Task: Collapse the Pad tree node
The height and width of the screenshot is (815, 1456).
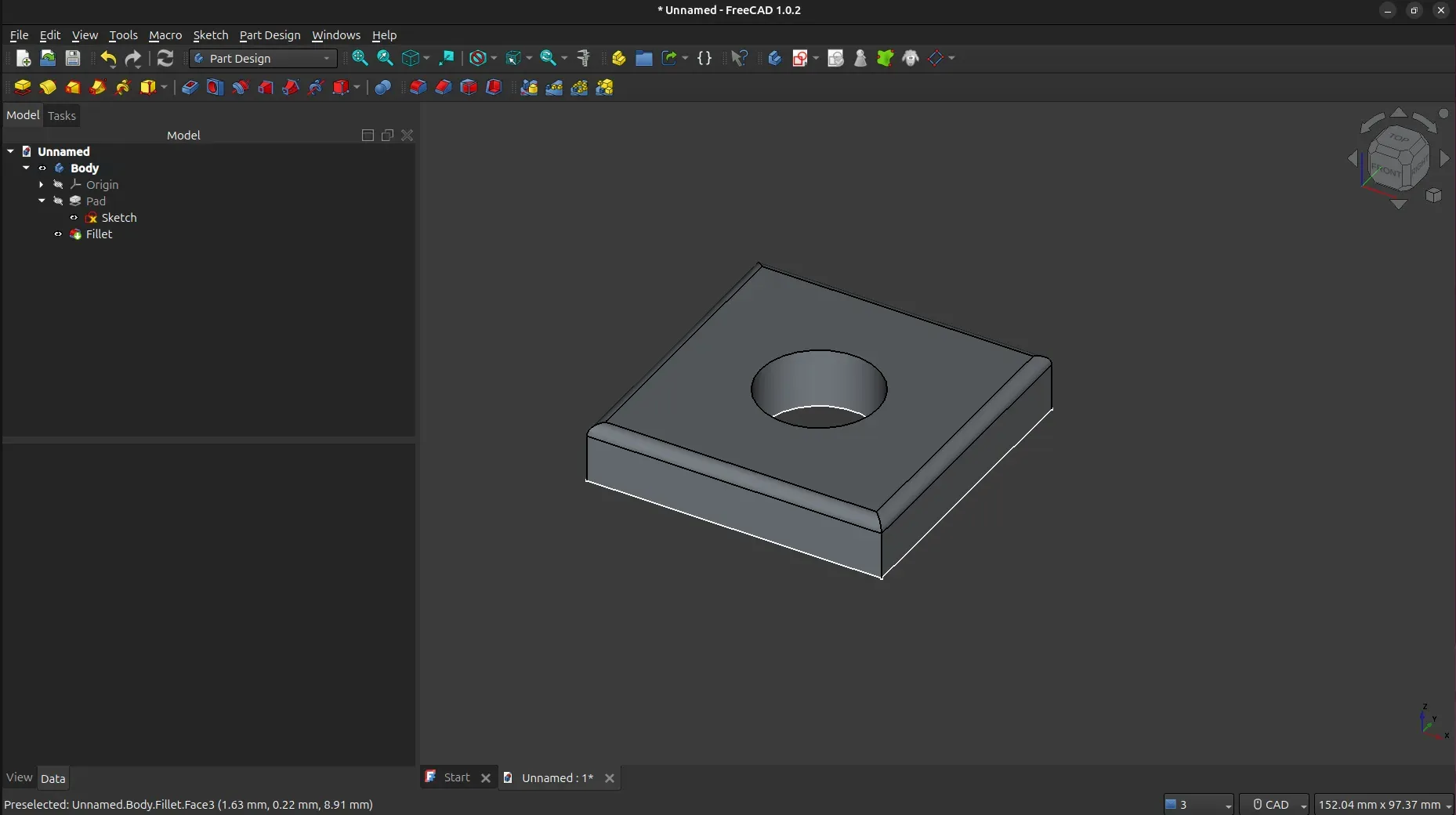Action: pyautogui.click(x=42, y=201)
